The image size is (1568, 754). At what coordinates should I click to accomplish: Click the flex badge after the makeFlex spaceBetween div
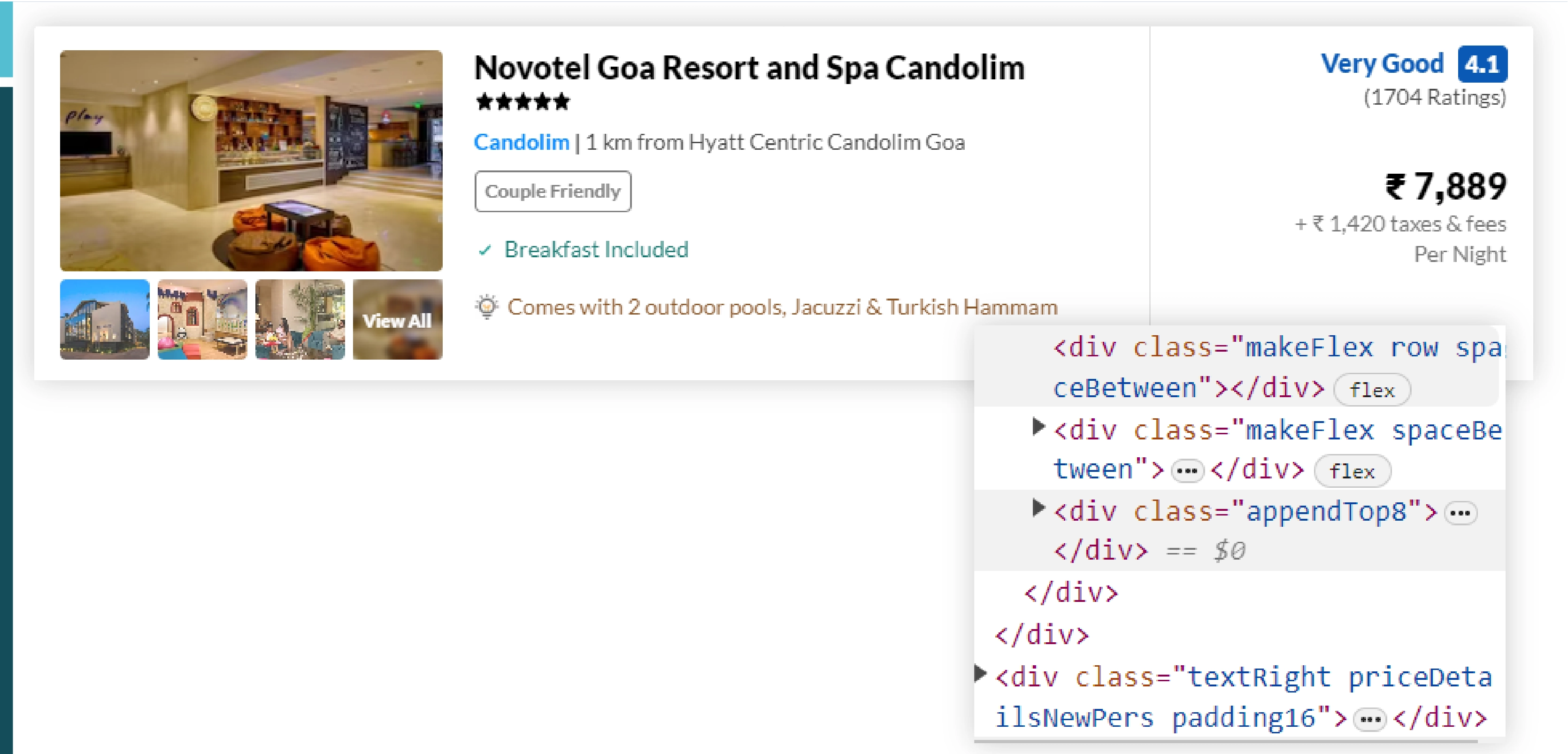coord(1351,471)
